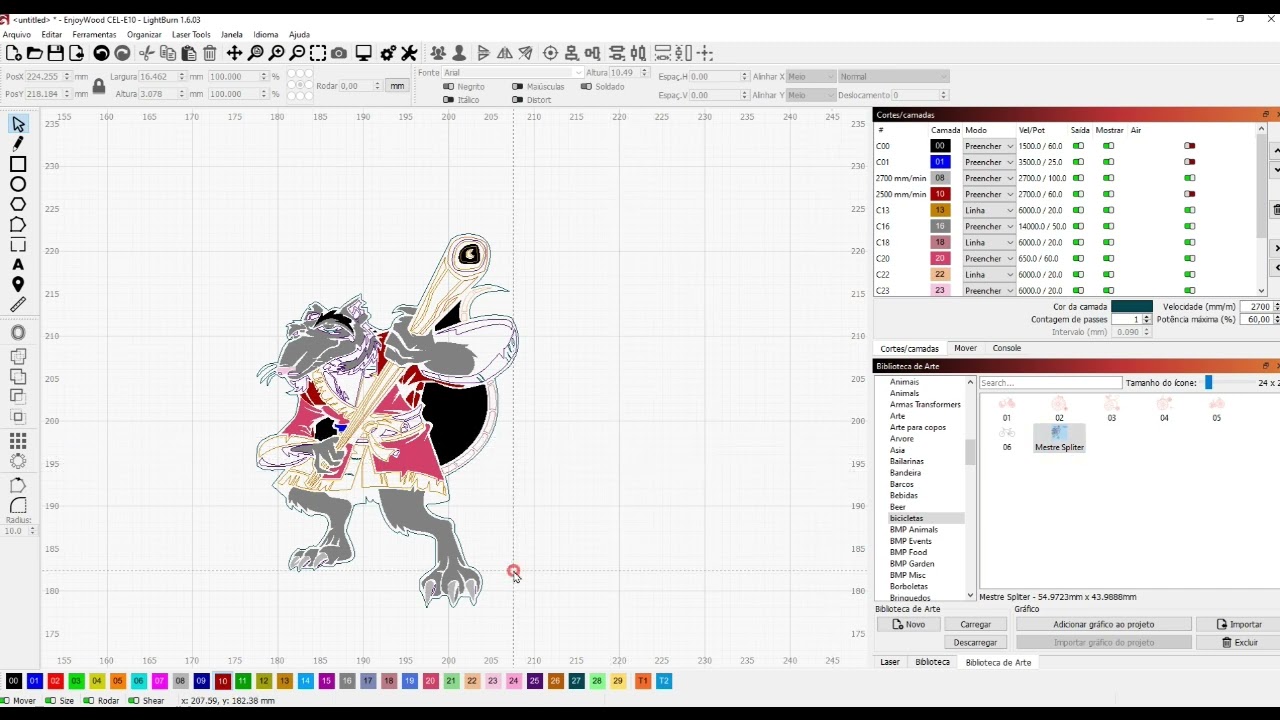
Task: Toggle the Soldado welded switch
Action: pyautogui.click(x=586, y=87)
